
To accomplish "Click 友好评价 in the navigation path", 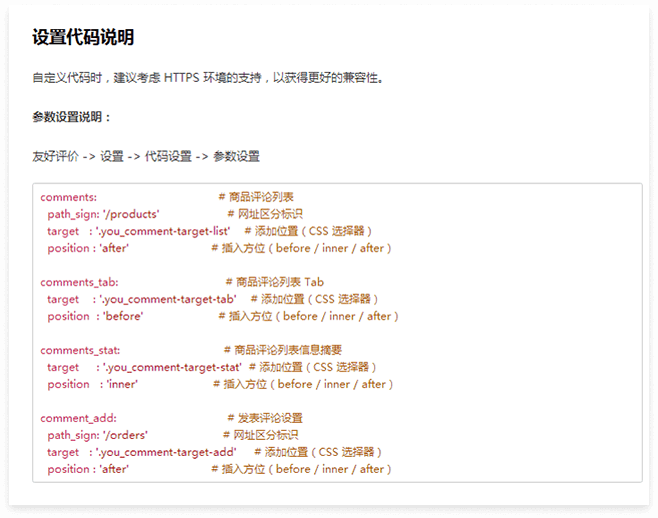I will pyautogui.click(x=55, y=156).
